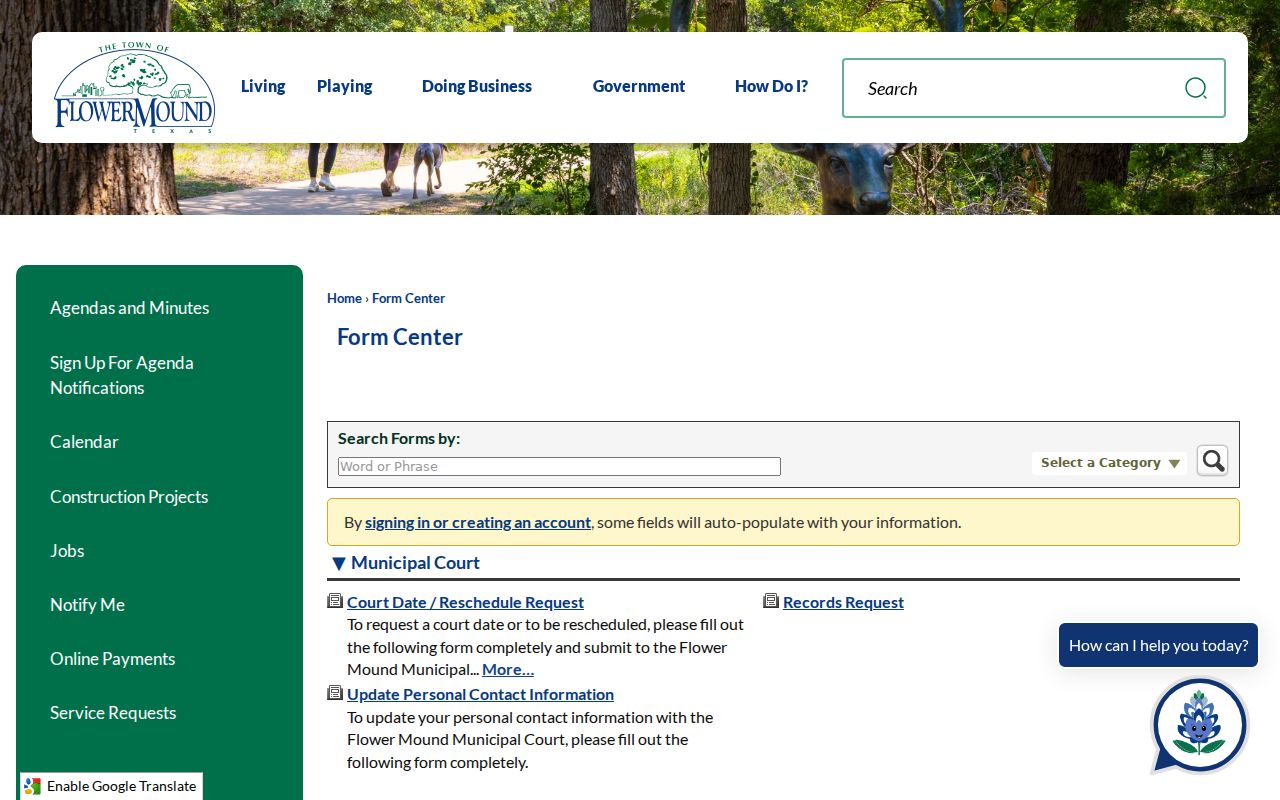The height and width of the screenshot is (800, 1280).
Task: Open Construction Projects sidebar link
Action: pyautogui.click(x=129, y=496)
